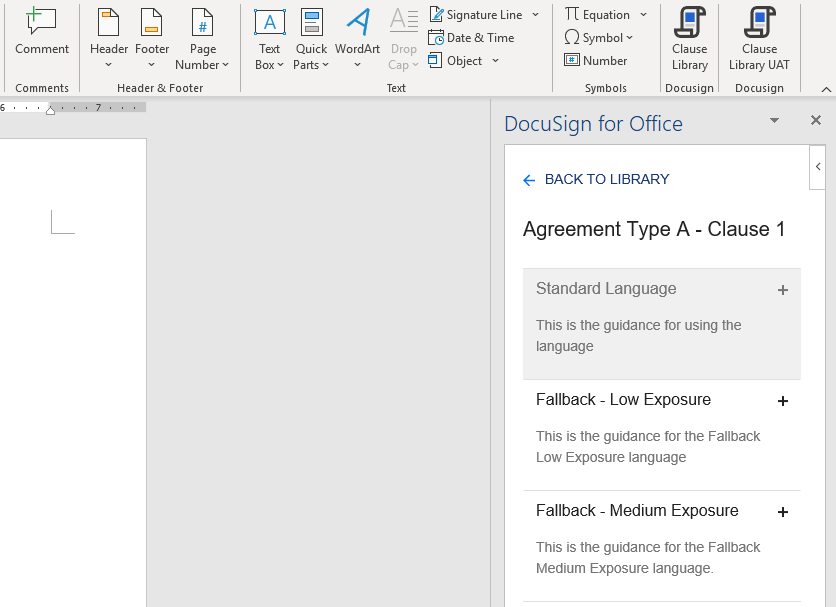Open the Docusign Clause Library UAT
The width and height of the screenshot is (836, 607).
click(759, 39)
